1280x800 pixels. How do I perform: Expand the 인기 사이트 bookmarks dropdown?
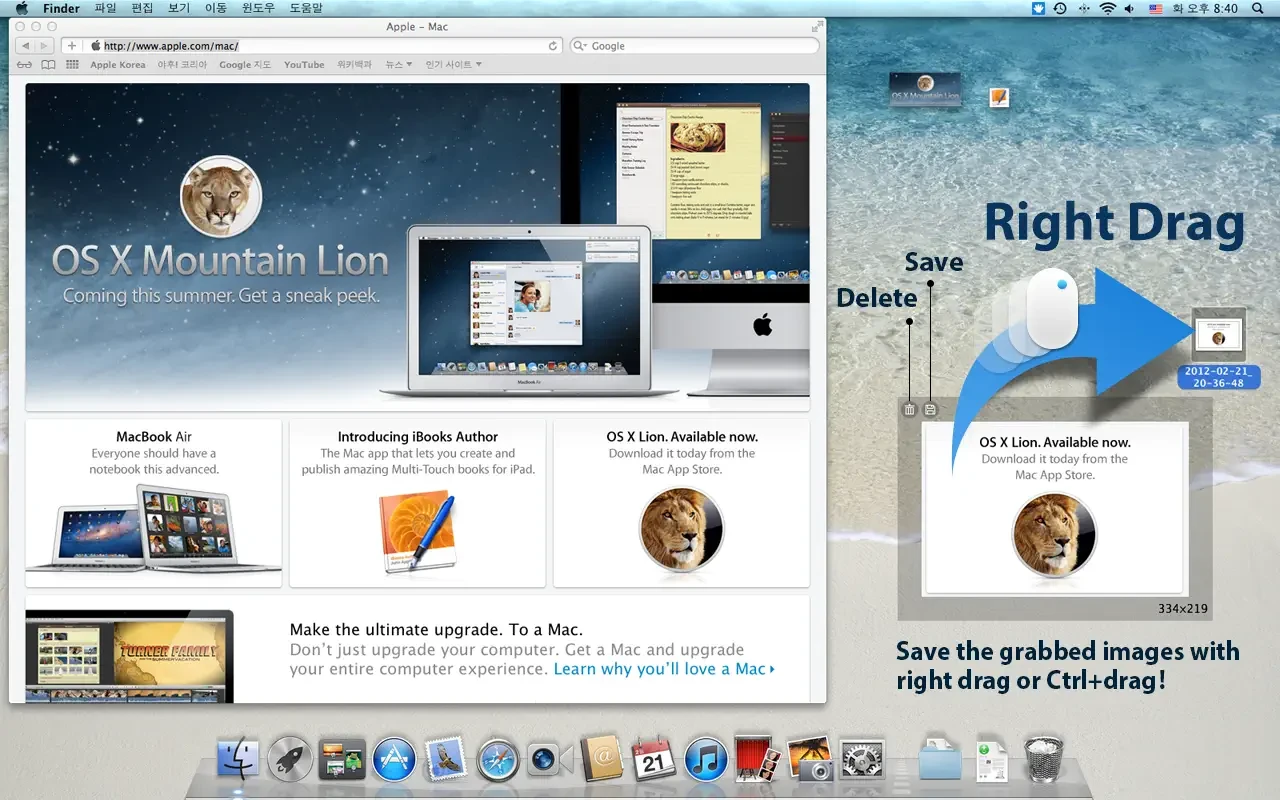point(454,65)
